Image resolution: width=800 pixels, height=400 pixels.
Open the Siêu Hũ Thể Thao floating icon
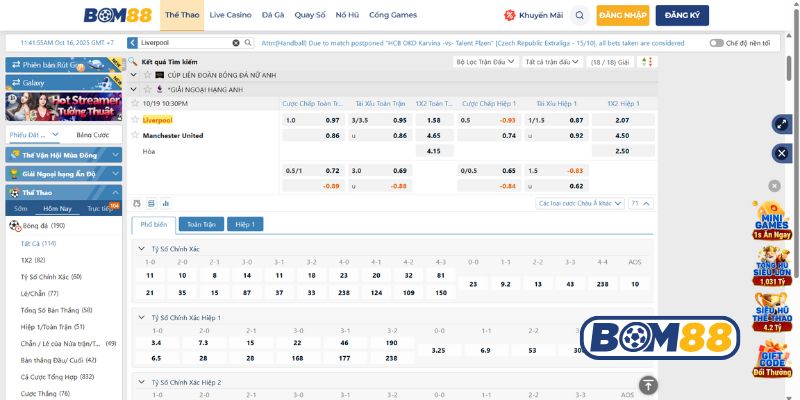tap(772, 312)
